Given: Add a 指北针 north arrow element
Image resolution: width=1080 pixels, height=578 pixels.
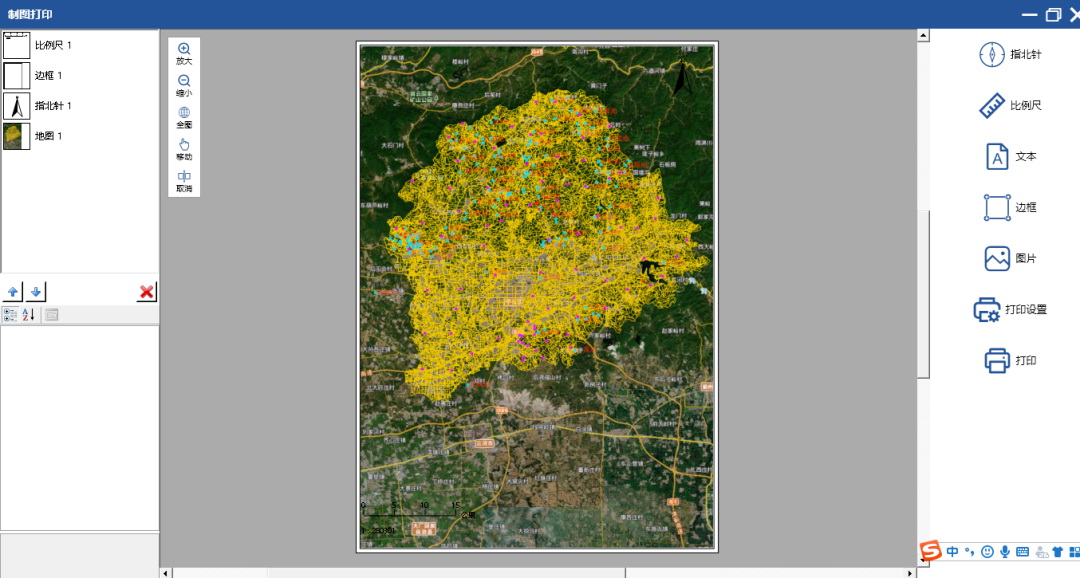Looking at the screenshot, I should 1009,55.
